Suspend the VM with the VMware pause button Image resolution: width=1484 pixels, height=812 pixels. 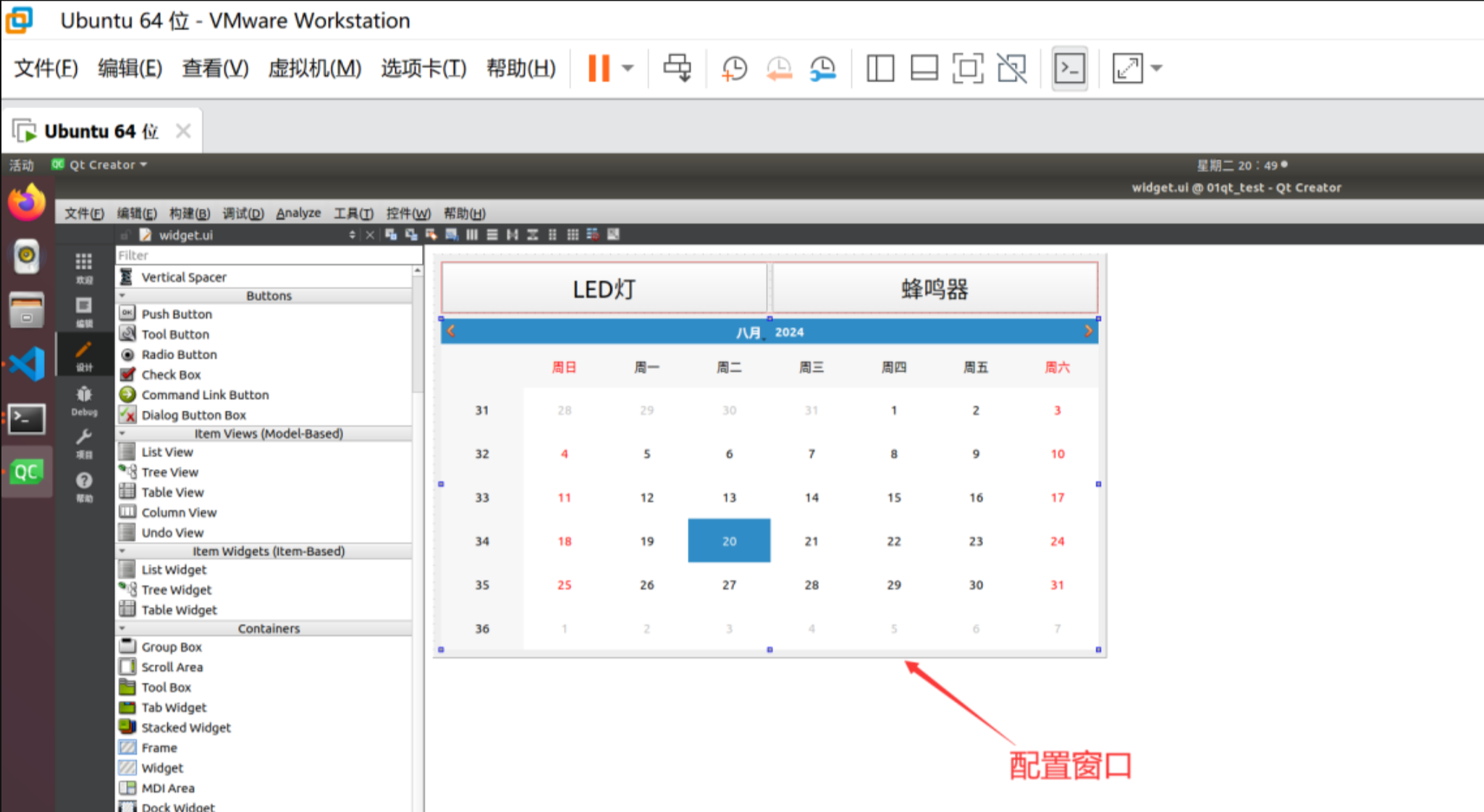click(598, 68)
